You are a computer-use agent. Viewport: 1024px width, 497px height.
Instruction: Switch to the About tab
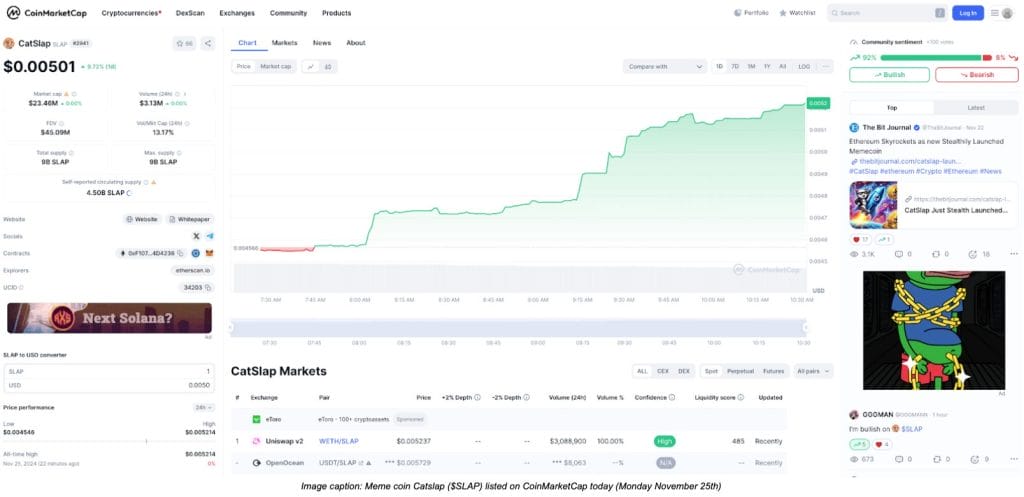pos(356,42)
